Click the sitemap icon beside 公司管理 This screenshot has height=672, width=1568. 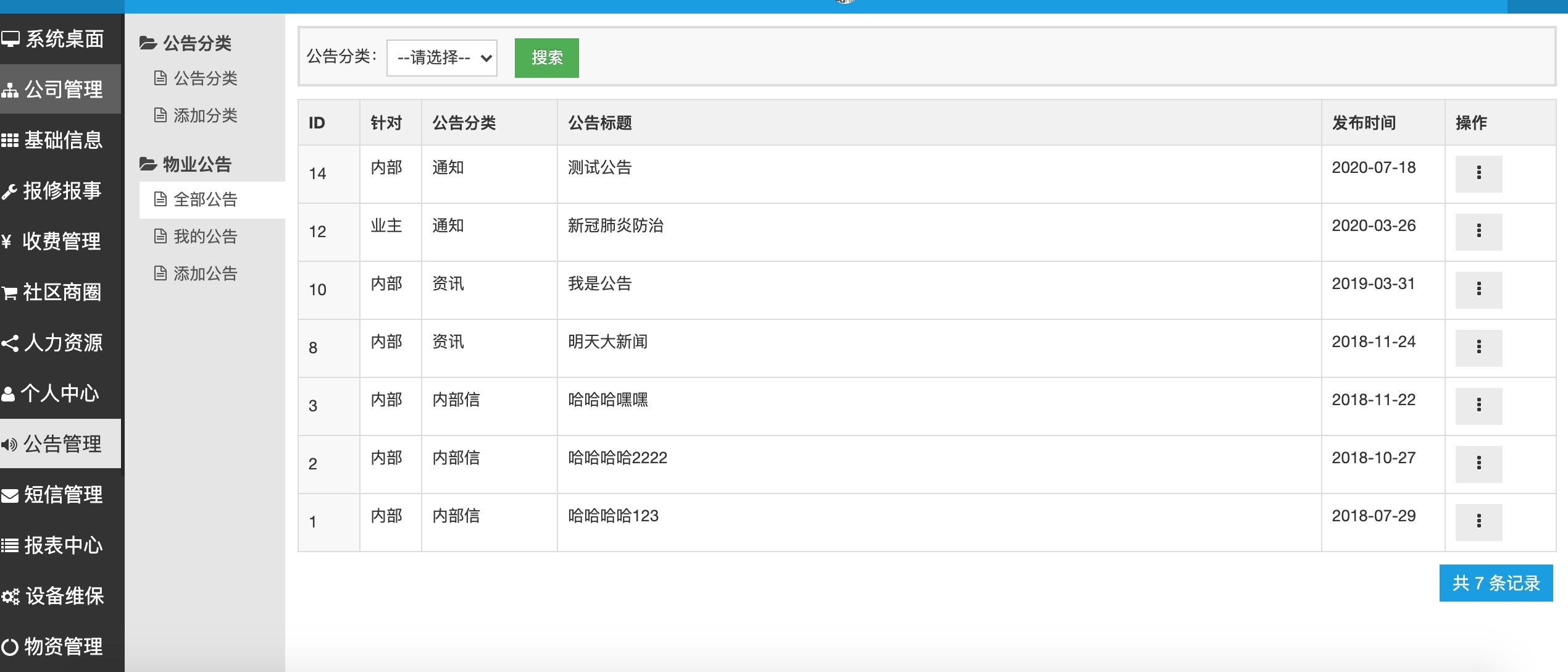(10, 90)
